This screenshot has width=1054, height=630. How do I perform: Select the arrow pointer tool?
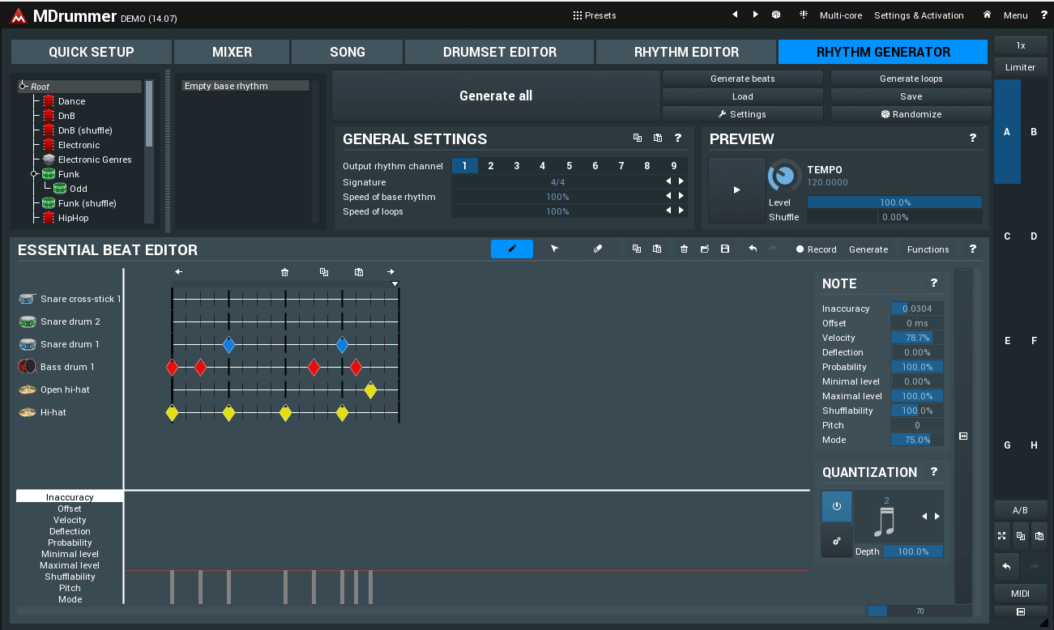[x=555, y=249]
